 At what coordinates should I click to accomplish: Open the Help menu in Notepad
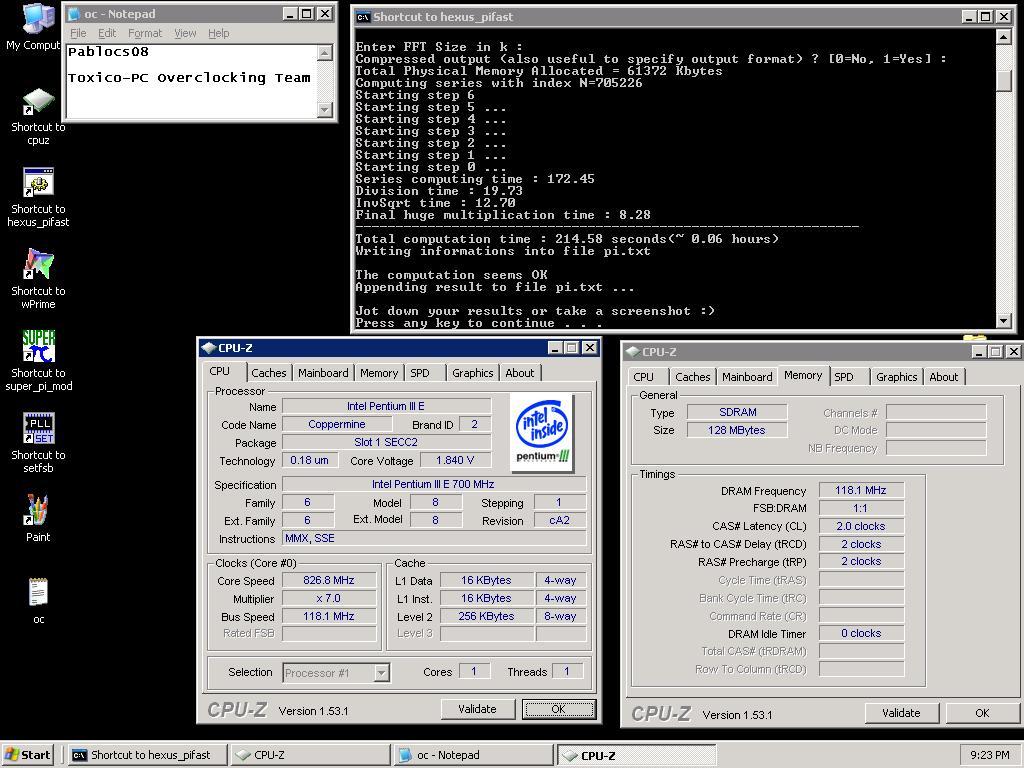point(219,33)
